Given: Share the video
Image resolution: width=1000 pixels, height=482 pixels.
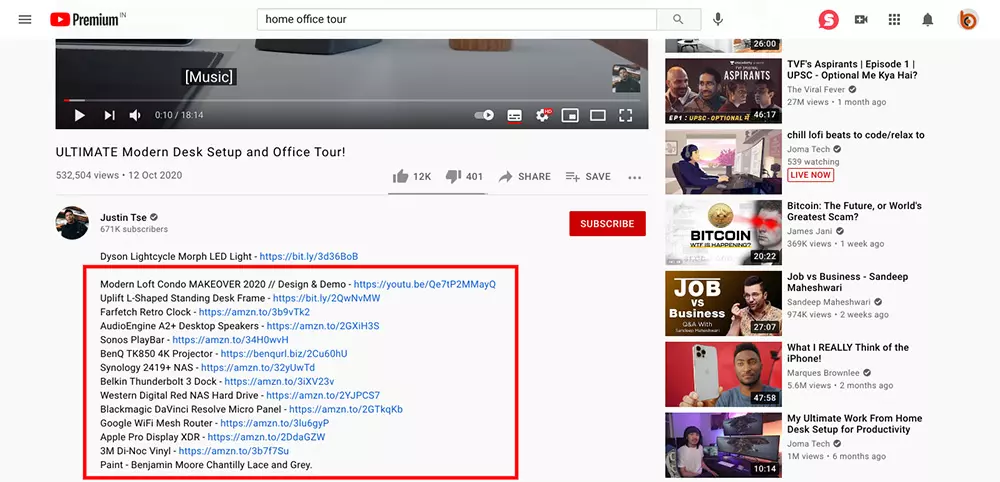Looking at the screenshot, I should [525, 177].
